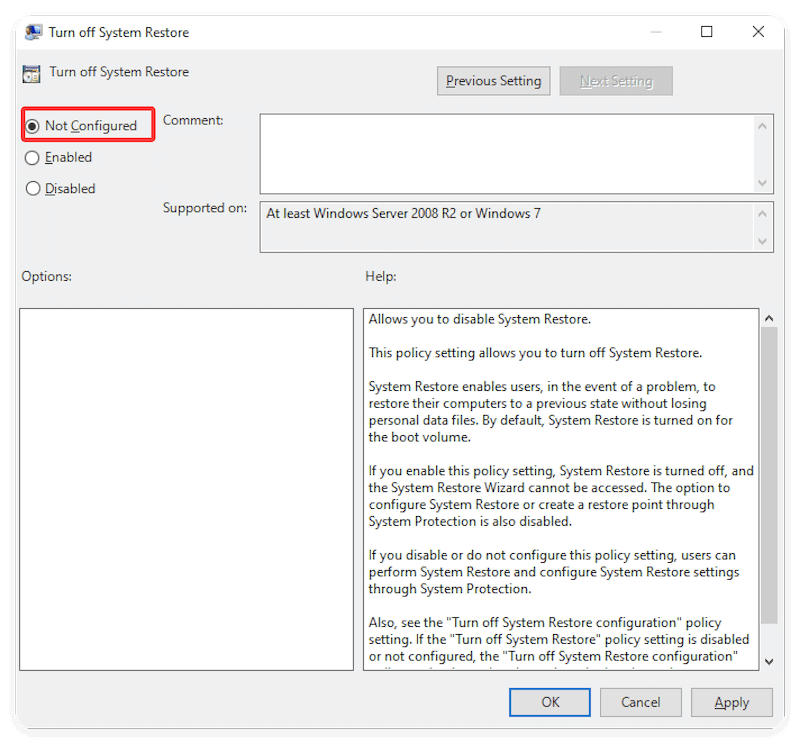Image resolution: width=800 pixels, height=744 pixels.
Task: Open the title bar system menu icon
Action: (31, 32)
